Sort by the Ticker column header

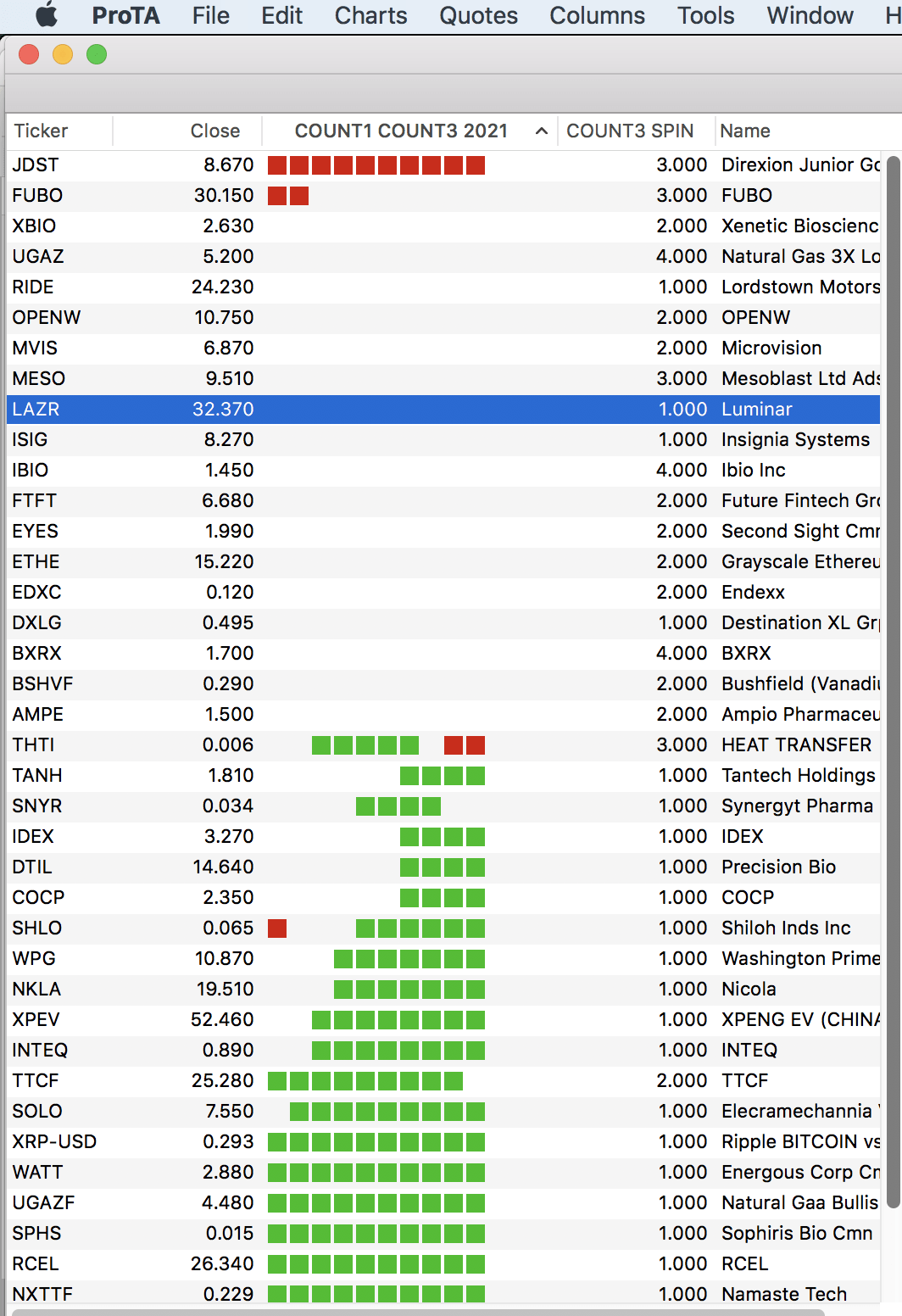pyautogui.click(x=59, y=131)
